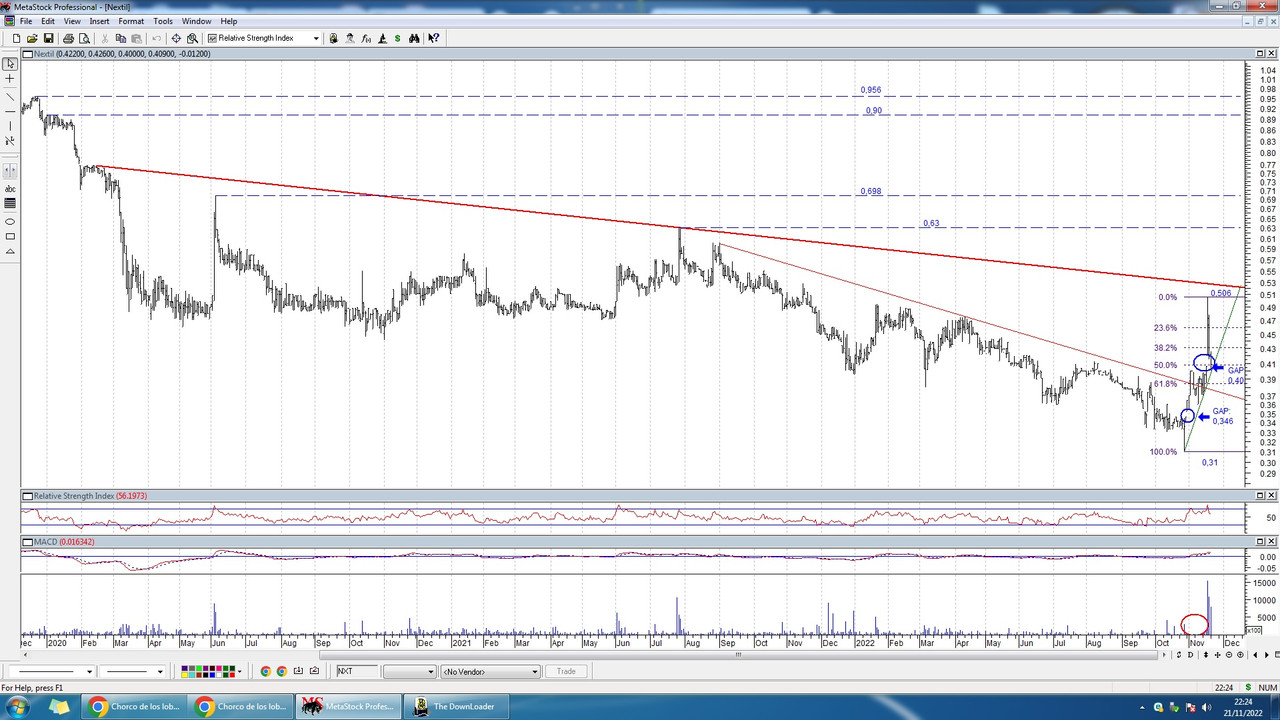Click the crosshair Choose Security icon

pyautogui.click(x=176, y=38)
